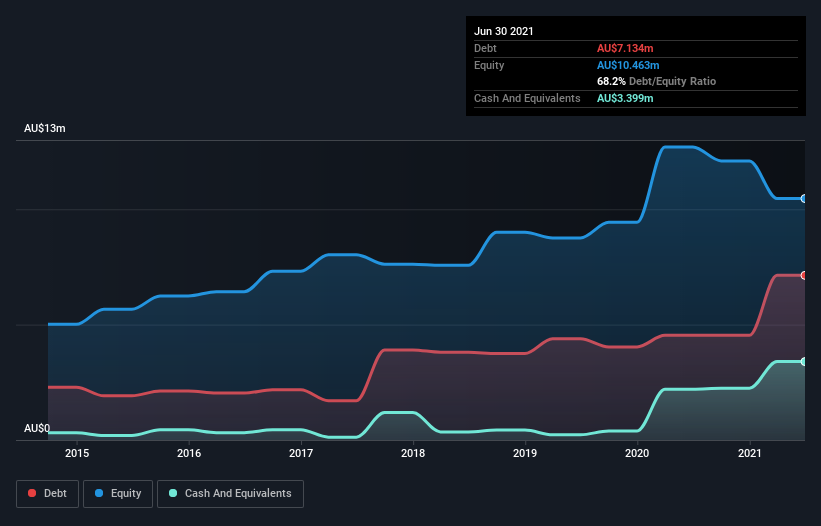This screenshot has width=821, height=526.
Task: Select the Equity endpoint marker on the blue line
Action: [x=804, y=198]
